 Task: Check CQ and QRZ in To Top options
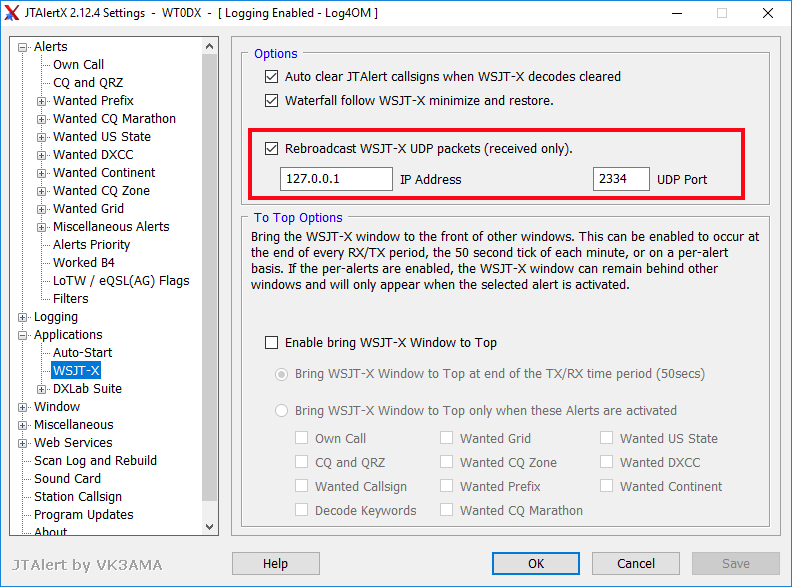(302, 462)
